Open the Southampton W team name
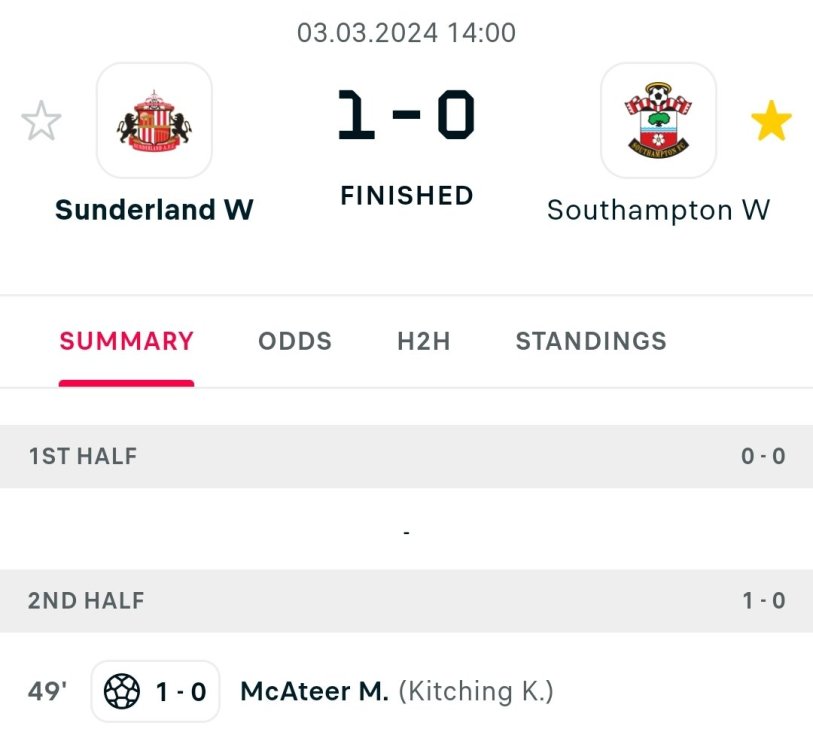813x750 pixels. tap(658, 210)
